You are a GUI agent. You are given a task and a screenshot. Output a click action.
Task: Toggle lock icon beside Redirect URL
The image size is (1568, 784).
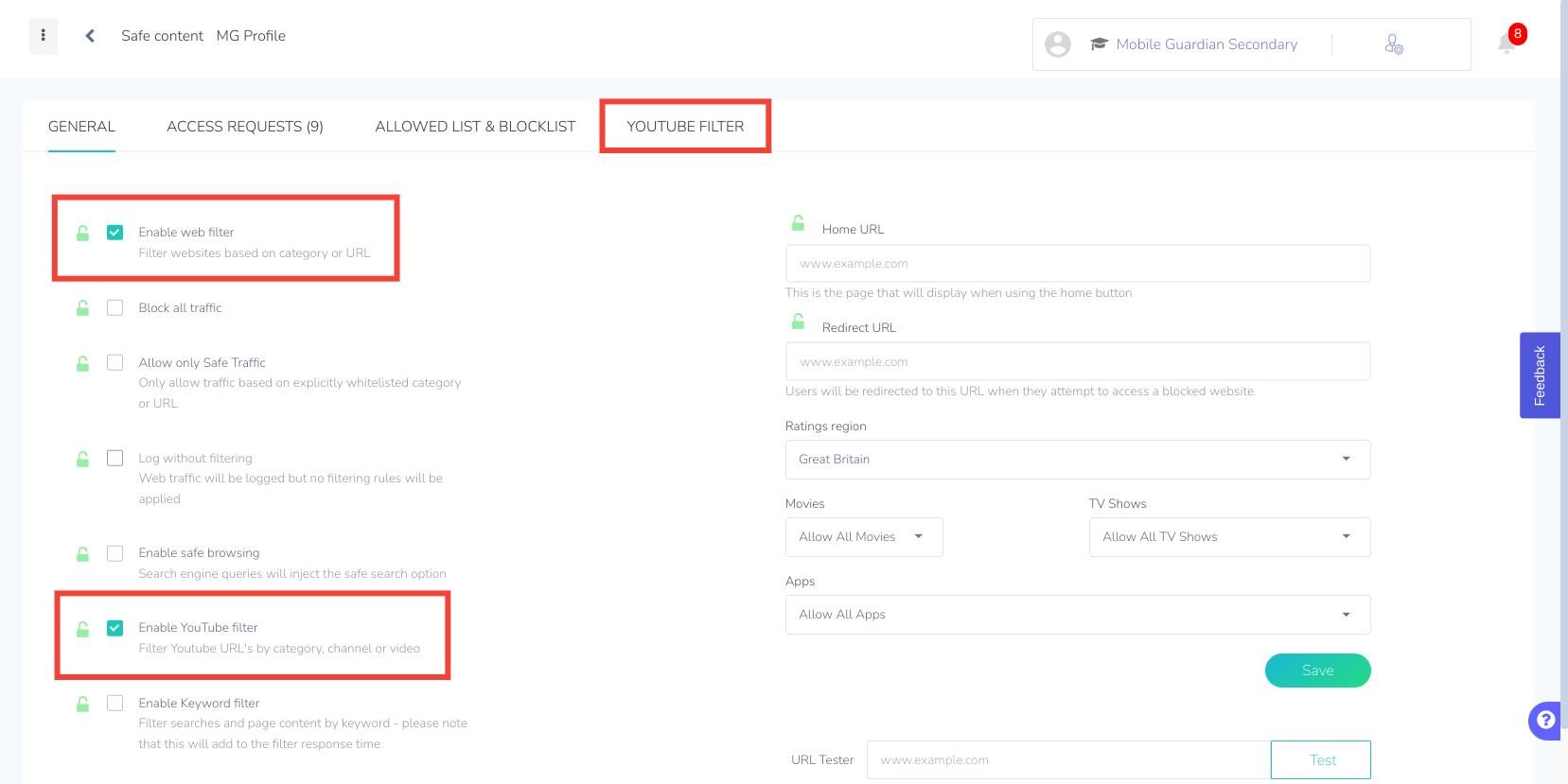point(799,322)
